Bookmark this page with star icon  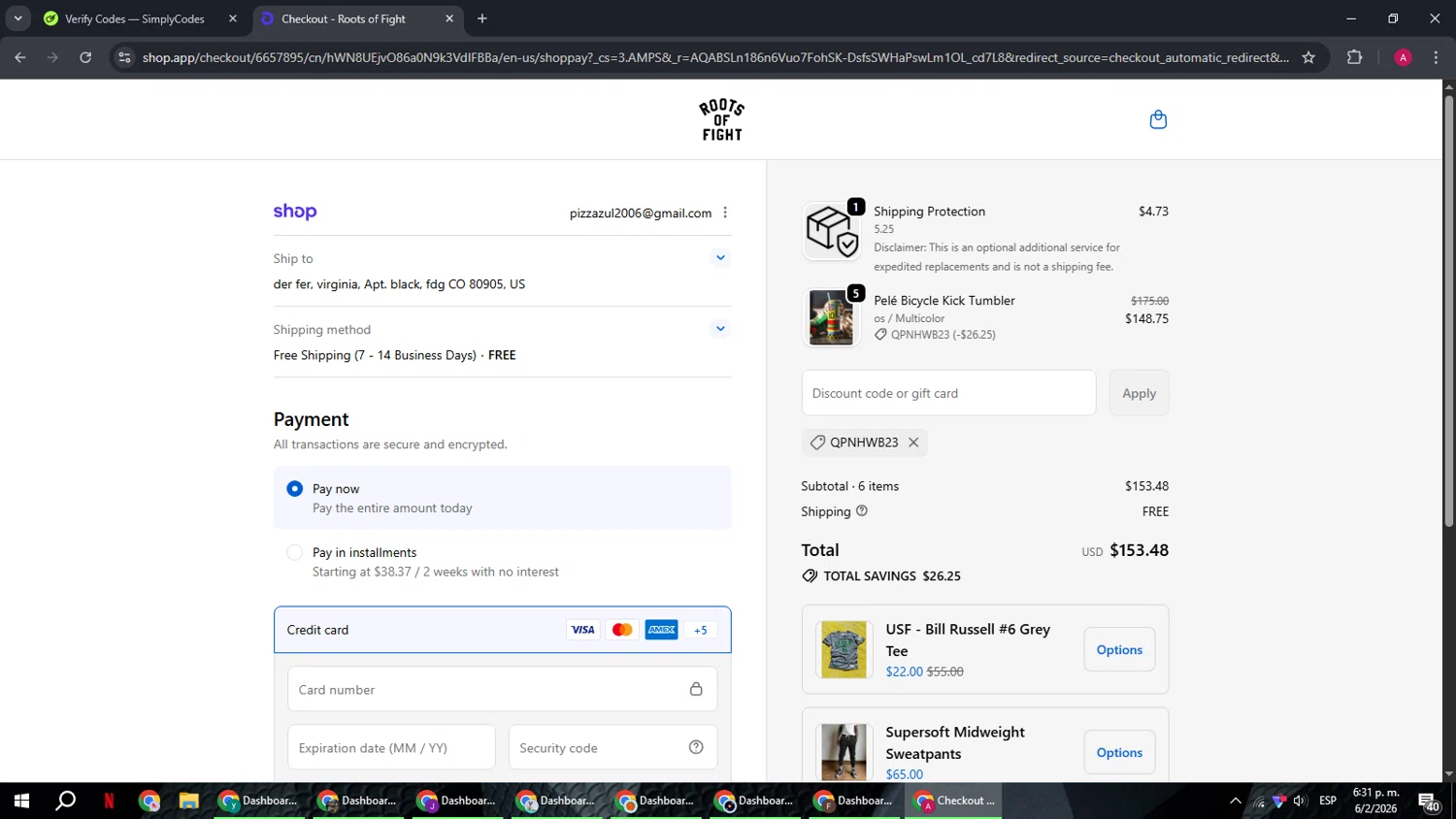(x=1308, y=57)
